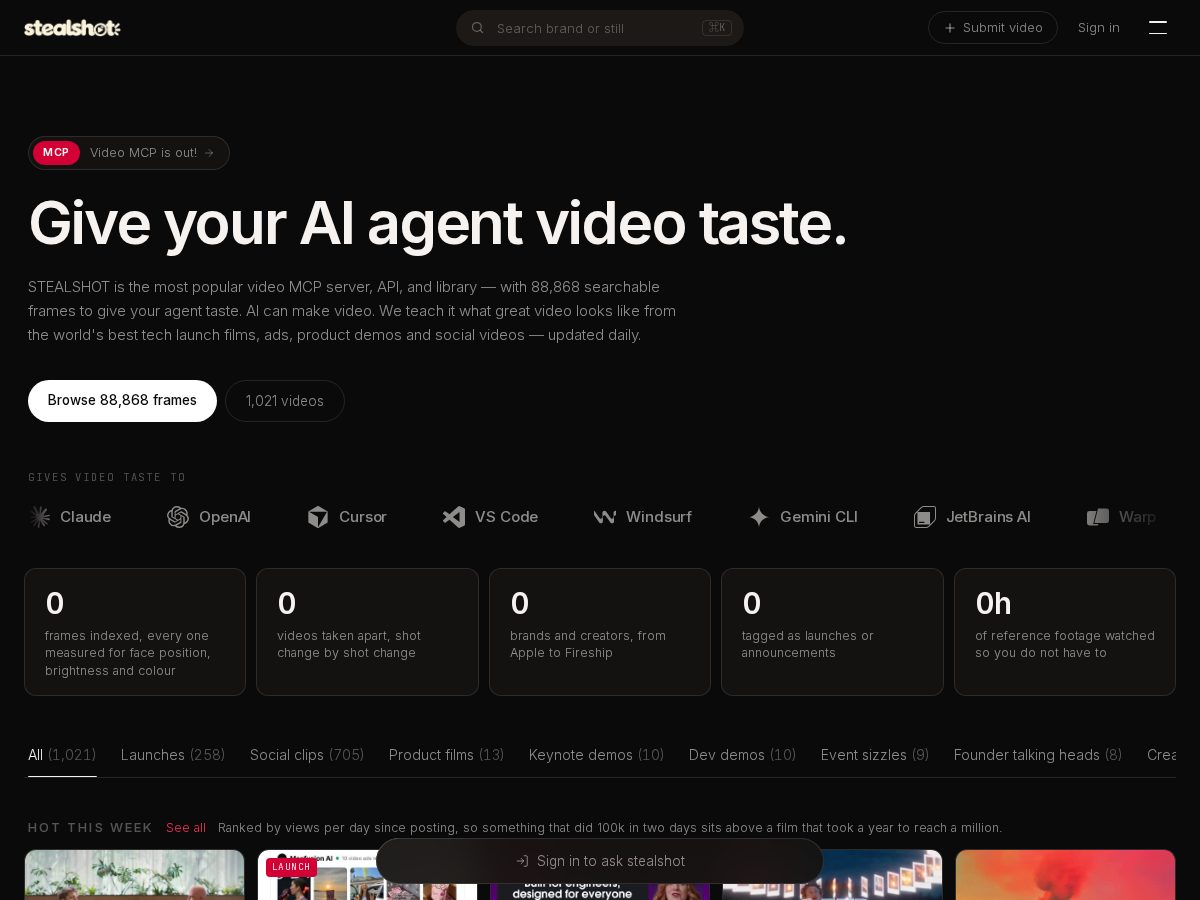Click the tagged as launches stat card
The height and width of the screenshot is (900, 1200).
(832, 632)
